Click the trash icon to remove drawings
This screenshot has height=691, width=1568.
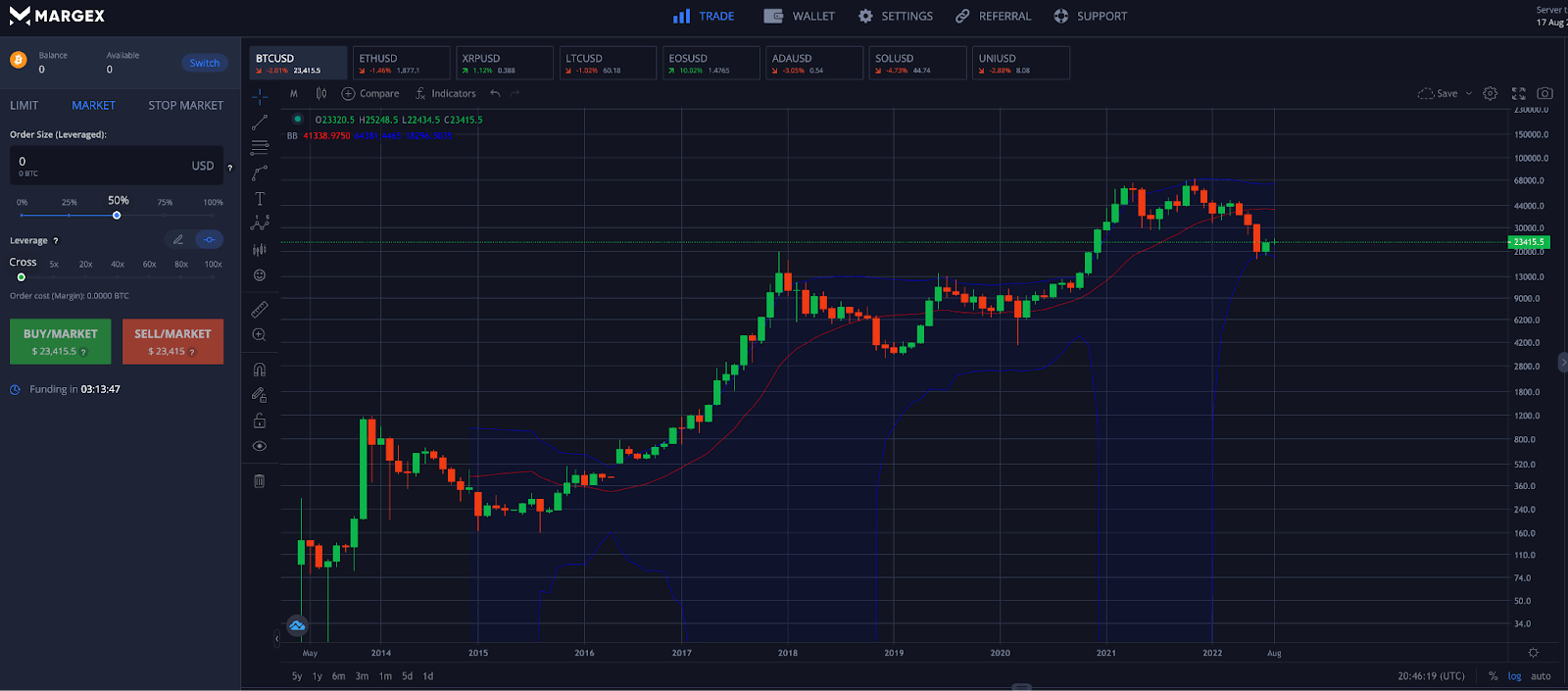(x=260, y=481)
